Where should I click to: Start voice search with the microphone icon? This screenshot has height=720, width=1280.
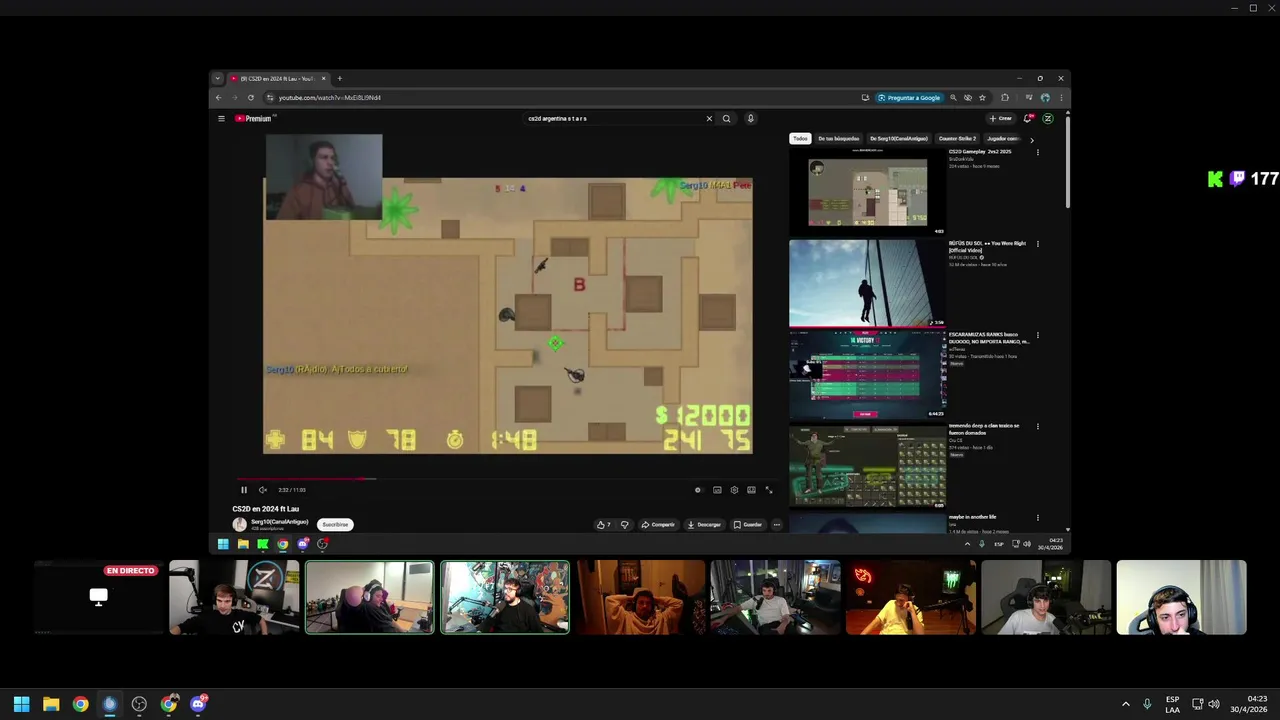click(750, 118)
